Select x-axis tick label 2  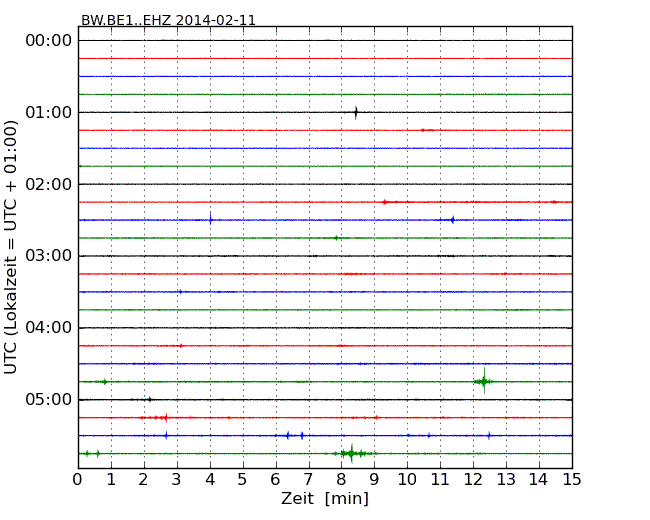[143, 480]
